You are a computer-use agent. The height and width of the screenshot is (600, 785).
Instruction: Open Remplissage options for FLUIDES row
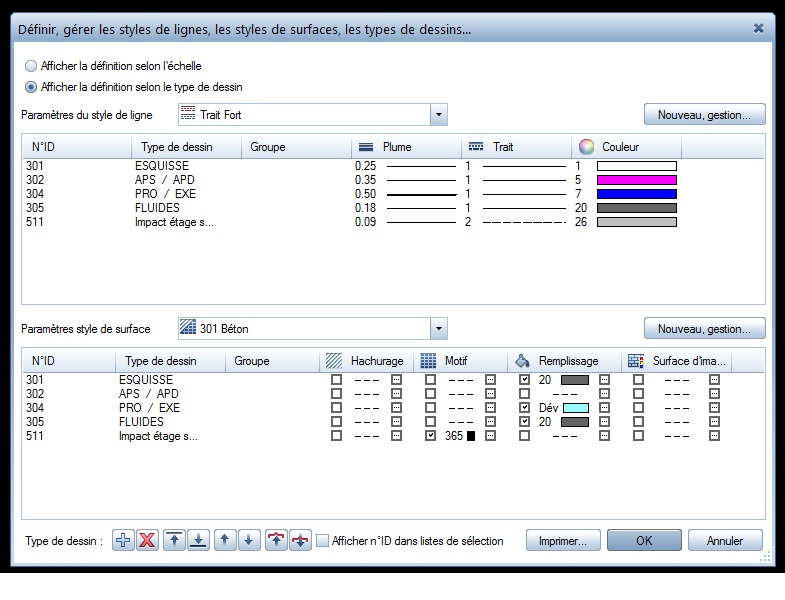(x=605, y=422)
